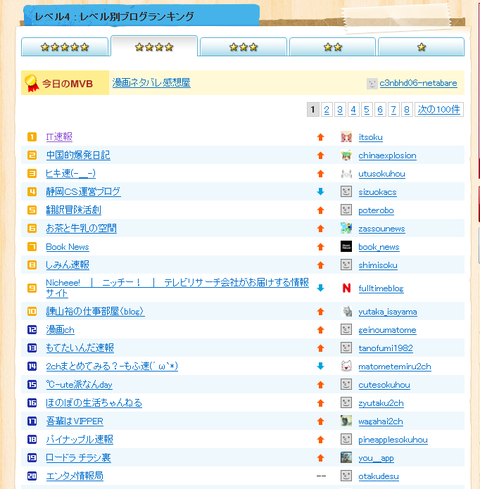Go to page 2 of rankings
480x489 pixels.
(326, 110)
